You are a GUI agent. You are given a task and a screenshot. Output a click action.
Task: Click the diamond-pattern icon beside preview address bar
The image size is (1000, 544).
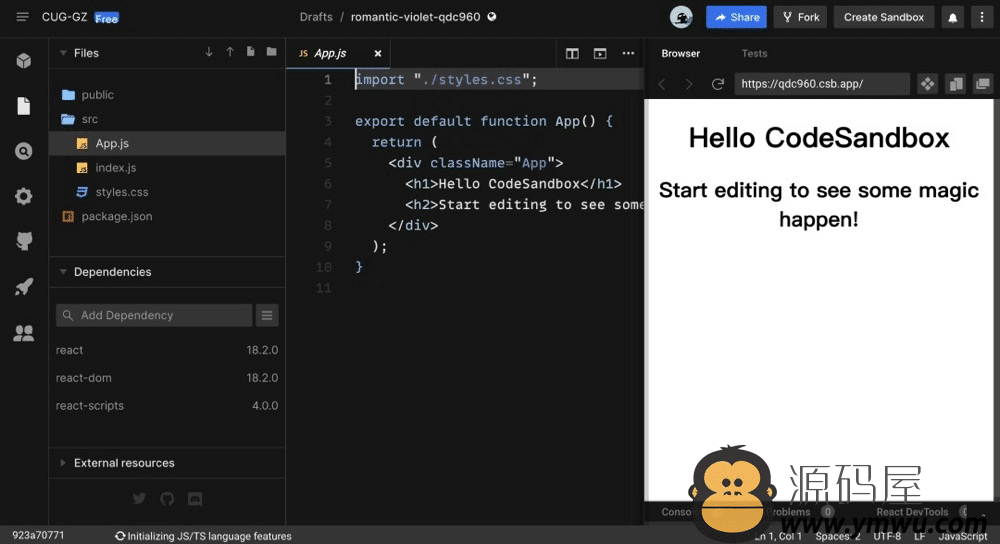pos(927,84)
